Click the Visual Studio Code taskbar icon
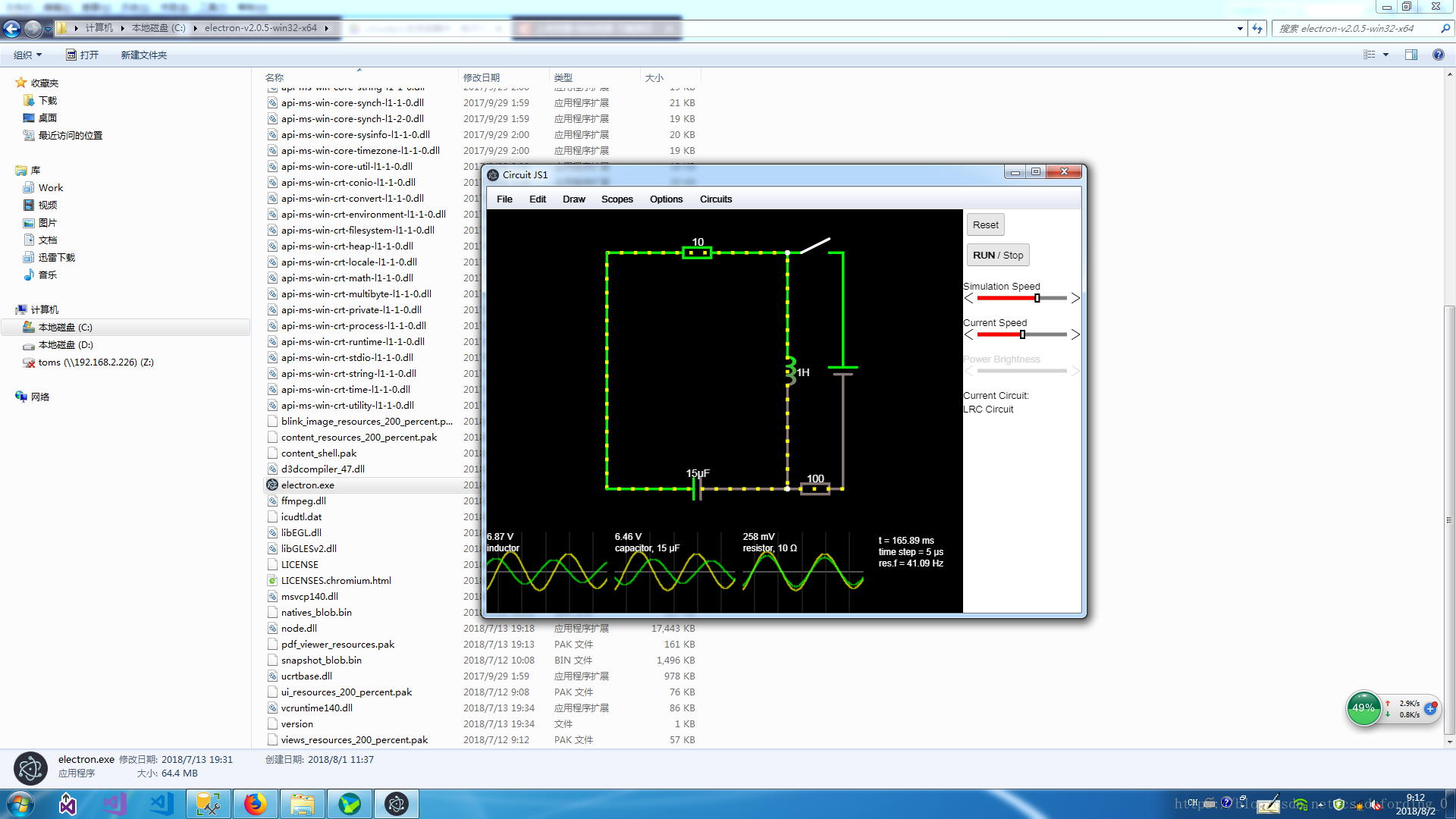The height and width of the screenshot is (819, 1456). click(x=162, y=804)
